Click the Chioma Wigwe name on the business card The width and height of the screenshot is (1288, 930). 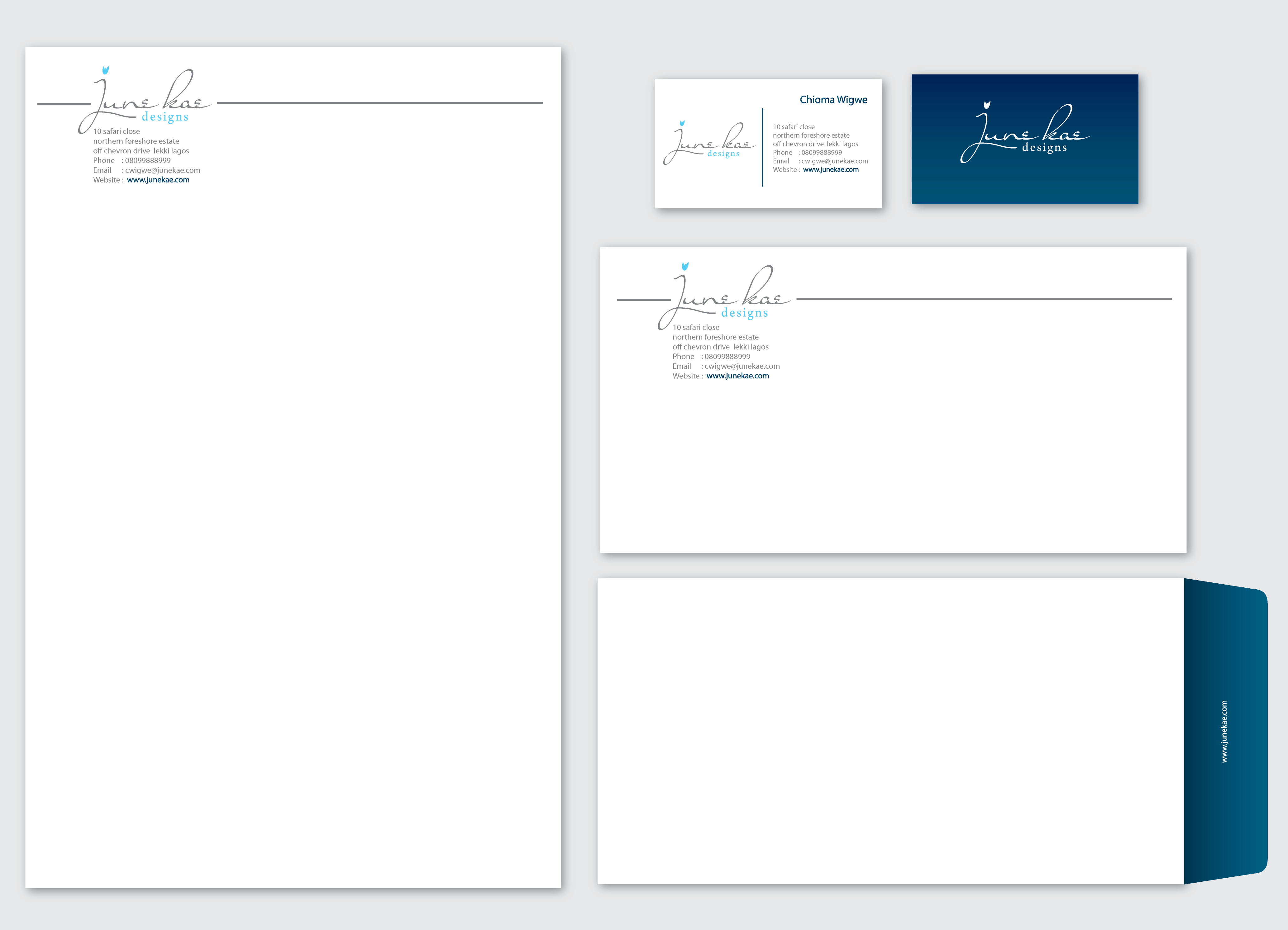[833, 100]
